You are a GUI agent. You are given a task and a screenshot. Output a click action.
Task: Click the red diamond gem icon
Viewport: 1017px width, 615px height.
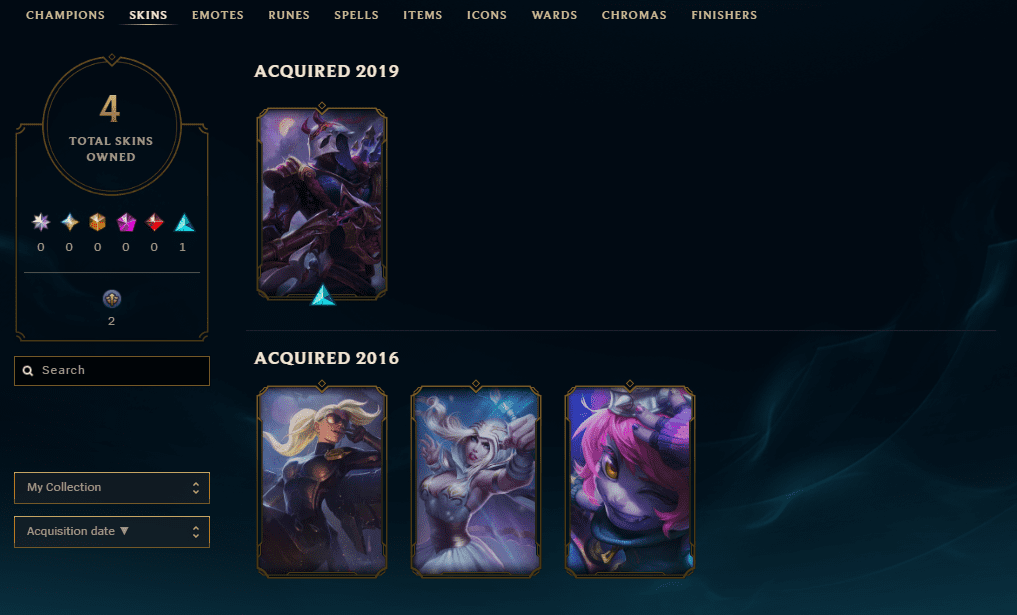[x=154, y=223]
